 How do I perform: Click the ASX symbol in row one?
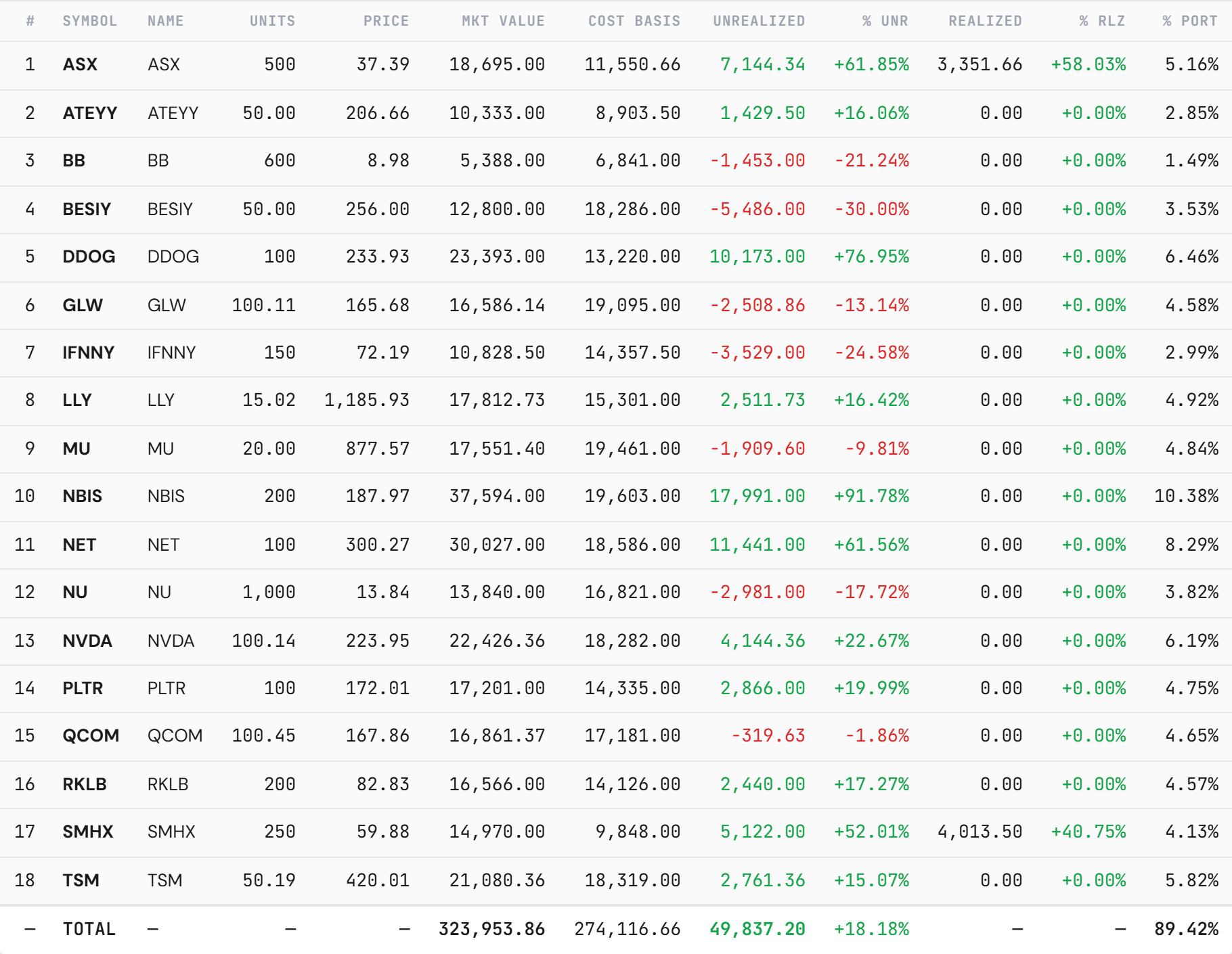(x=80, y=64)
